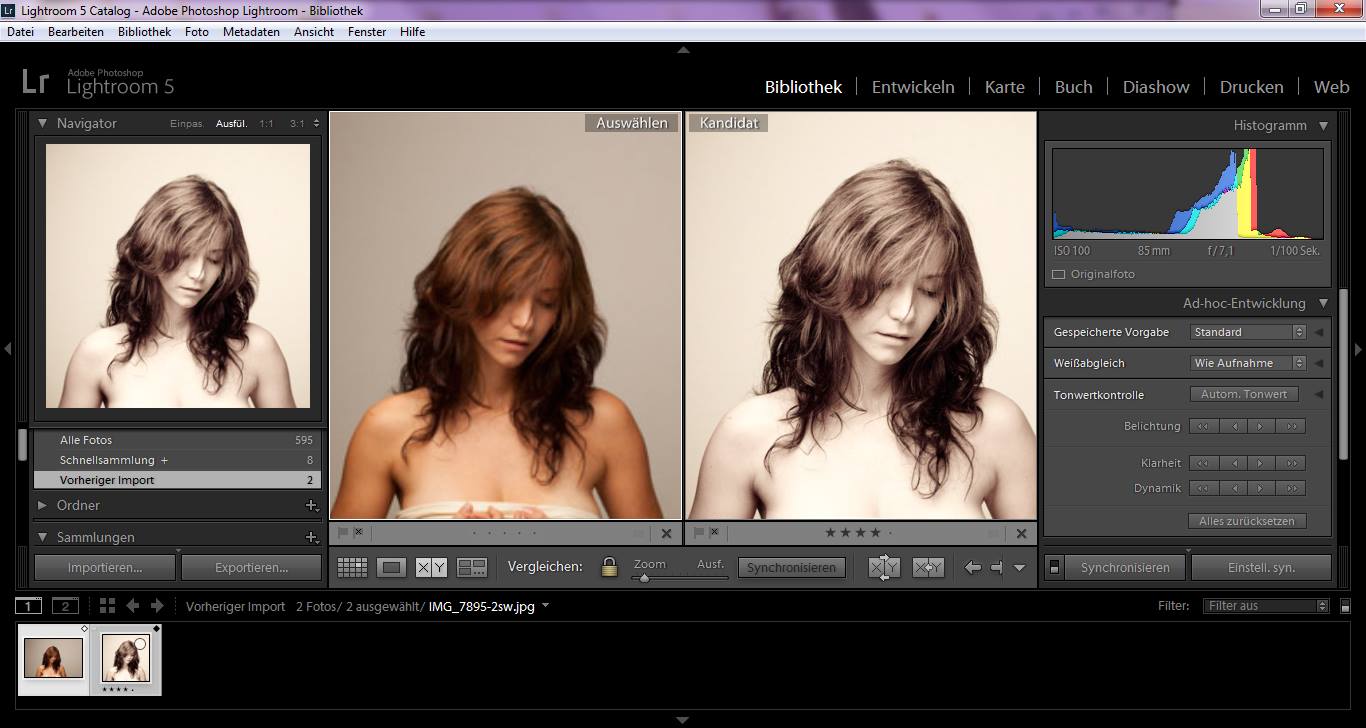
Task: Collapse the Navigator panel
Action: tap(43, 123)
